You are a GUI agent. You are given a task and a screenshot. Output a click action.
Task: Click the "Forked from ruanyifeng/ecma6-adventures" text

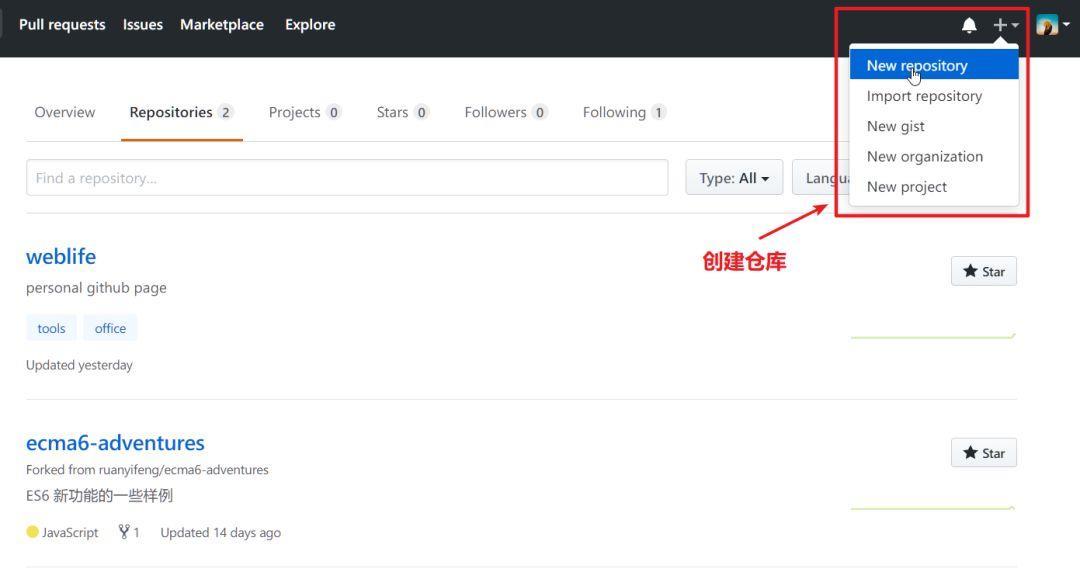[x=147, y=470]
